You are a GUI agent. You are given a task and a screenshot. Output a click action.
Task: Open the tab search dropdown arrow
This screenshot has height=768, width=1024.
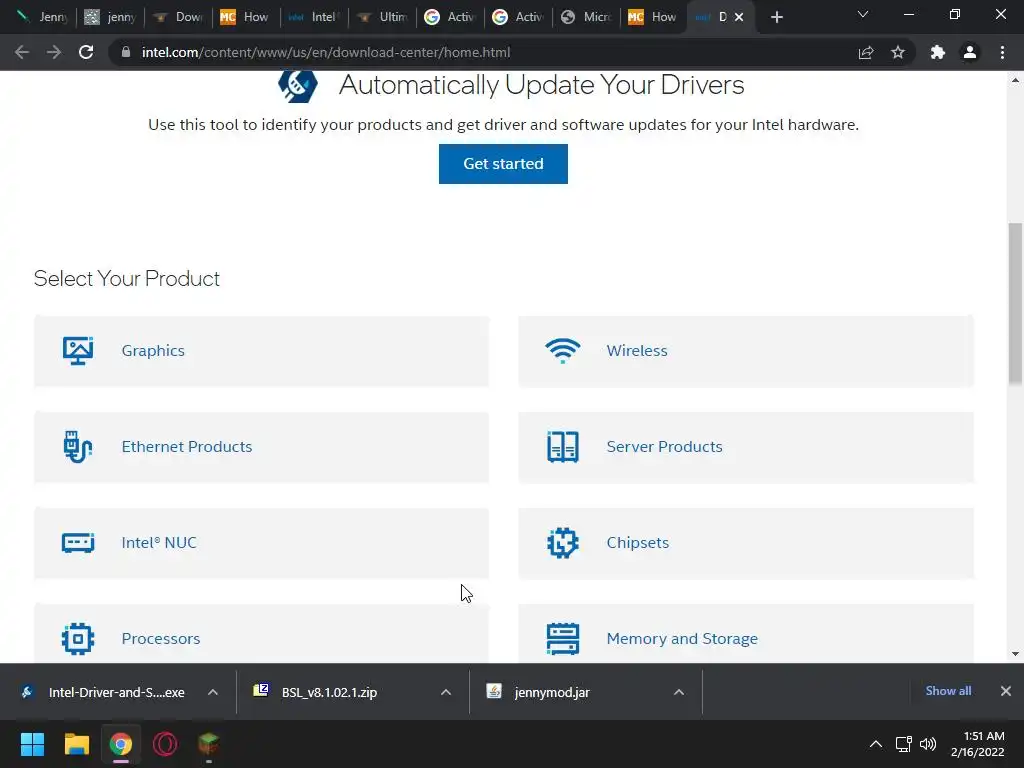point(863,14)
